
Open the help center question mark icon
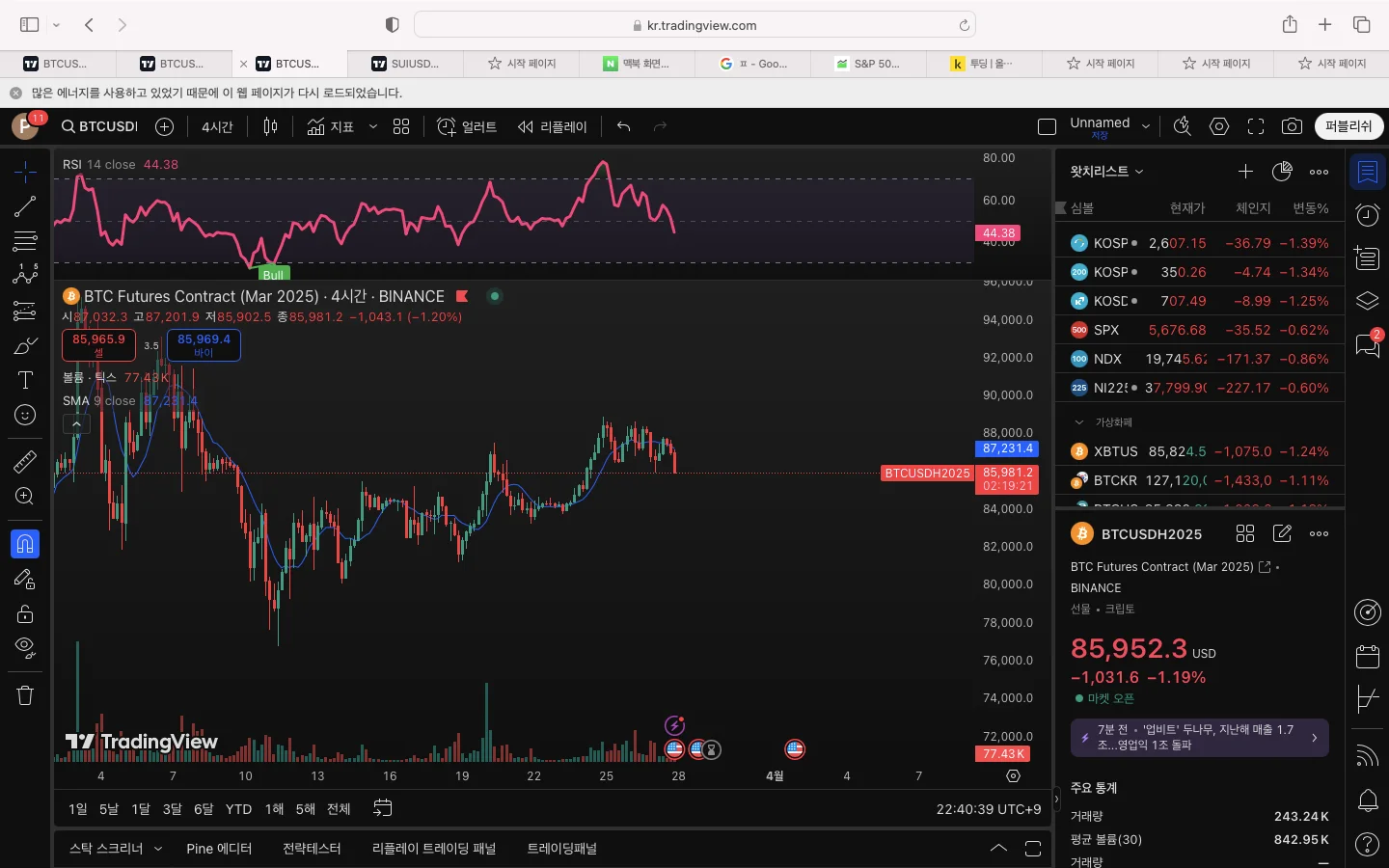pyautogui.click(x=1368, y=845)
